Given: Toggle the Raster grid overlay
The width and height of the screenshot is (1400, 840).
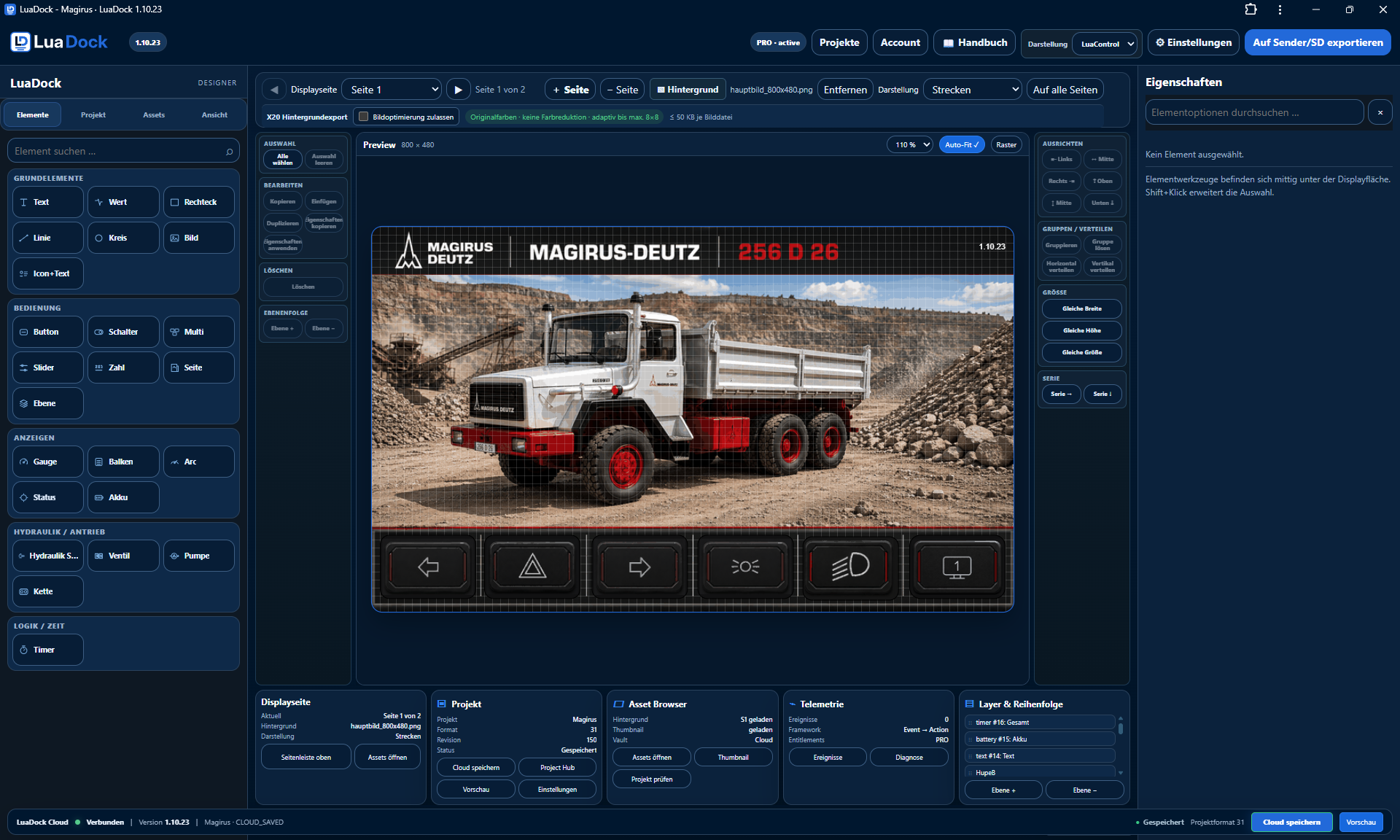Looking at the screenshot, I should (x=1006, y=144).
